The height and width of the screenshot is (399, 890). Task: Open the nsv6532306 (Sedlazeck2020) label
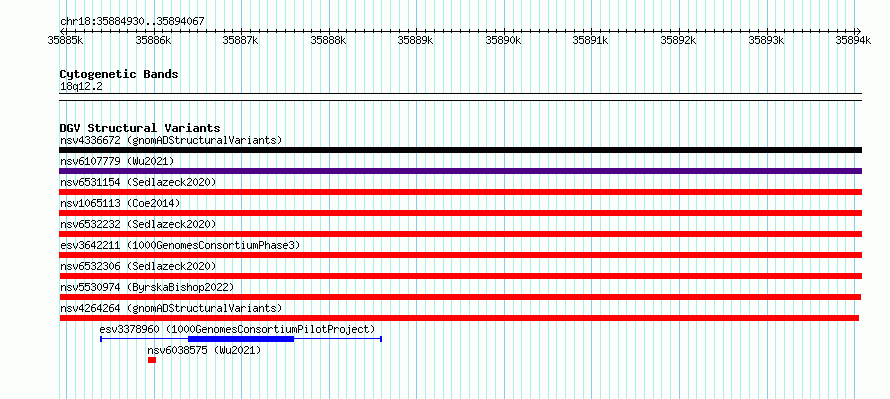coord(138,266)
